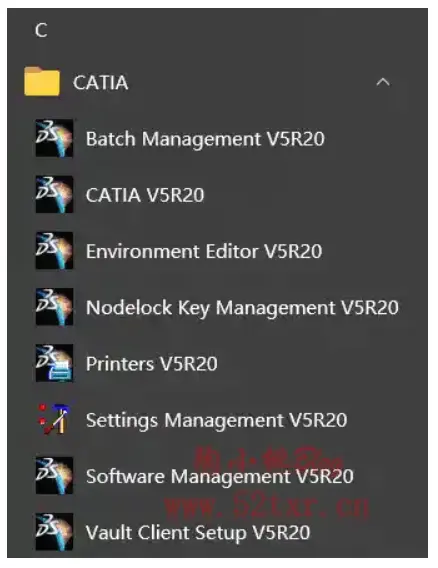Select the Printers V5R20 label
This screenshot has width=438, height=568.
[x=152, y=364]
